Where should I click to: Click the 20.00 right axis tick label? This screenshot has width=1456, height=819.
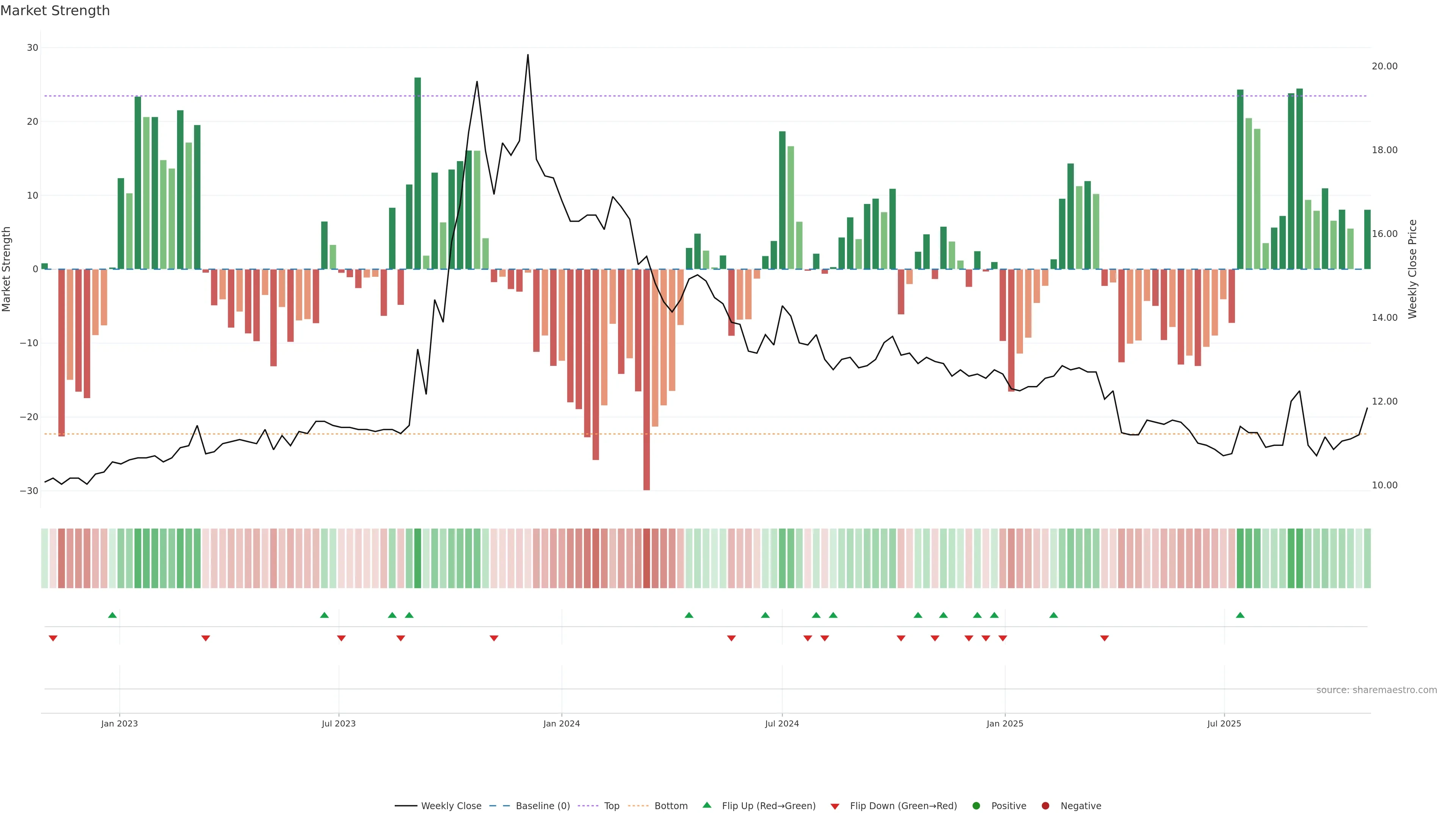tap(1384, 66)
